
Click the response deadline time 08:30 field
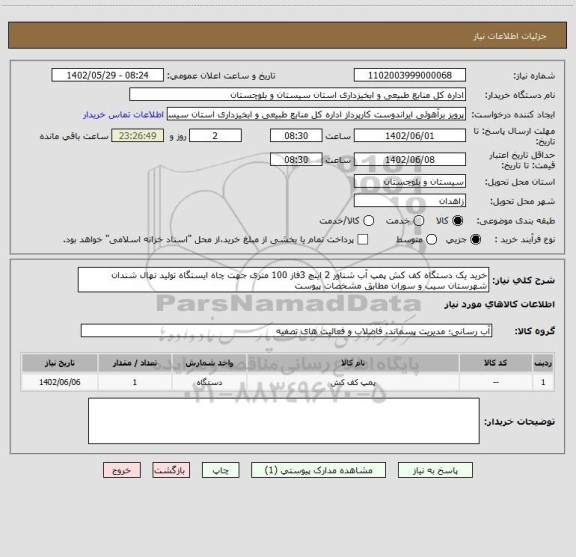(296, 136)
